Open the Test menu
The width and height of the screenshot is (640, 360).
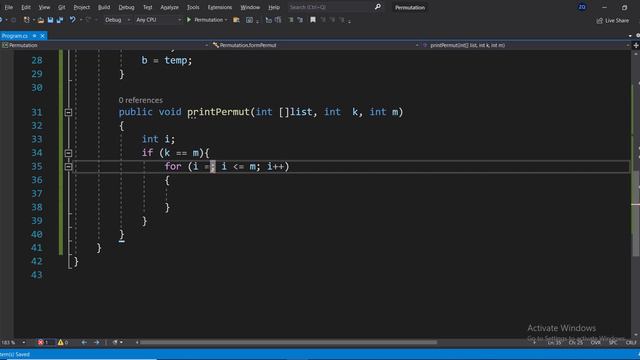(x=147, y=7)
